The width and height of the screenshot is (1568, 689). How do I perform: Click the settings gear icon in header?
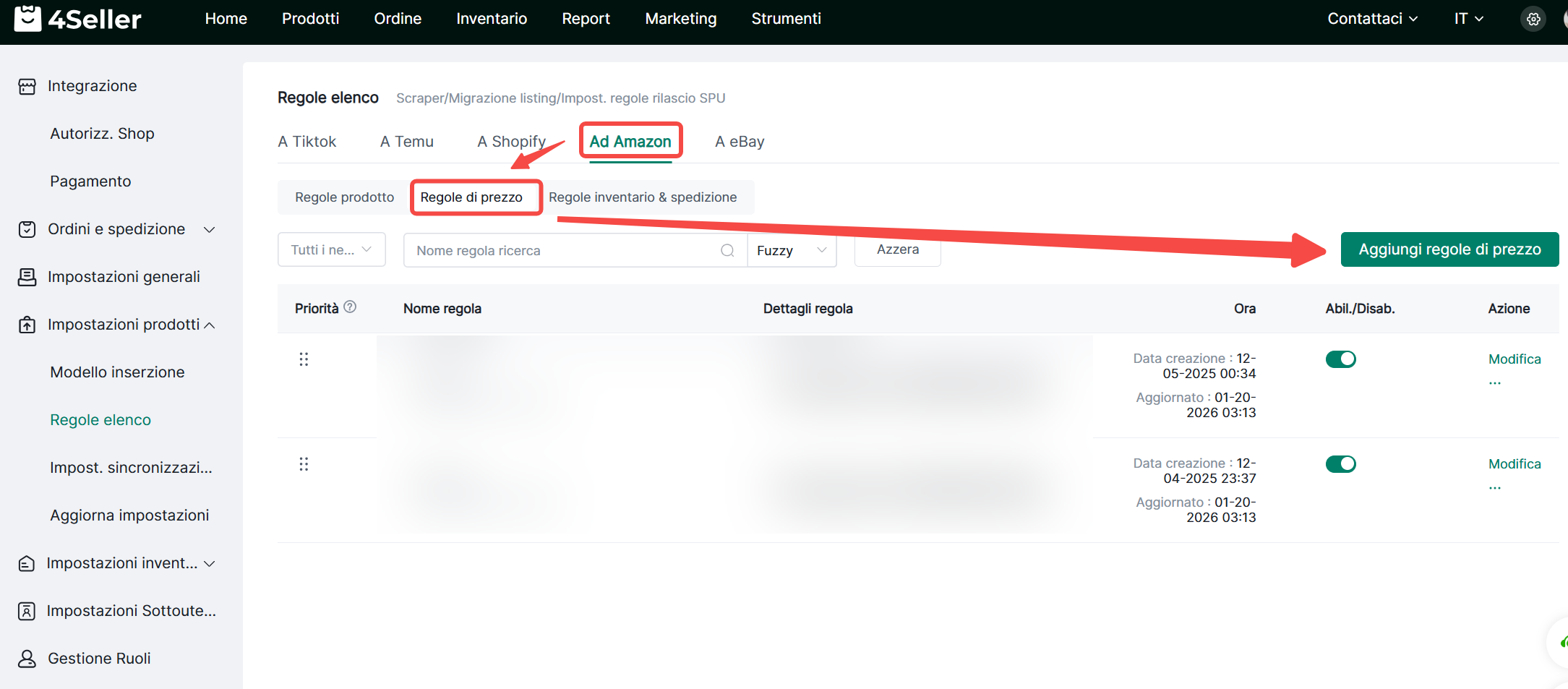1533,20
